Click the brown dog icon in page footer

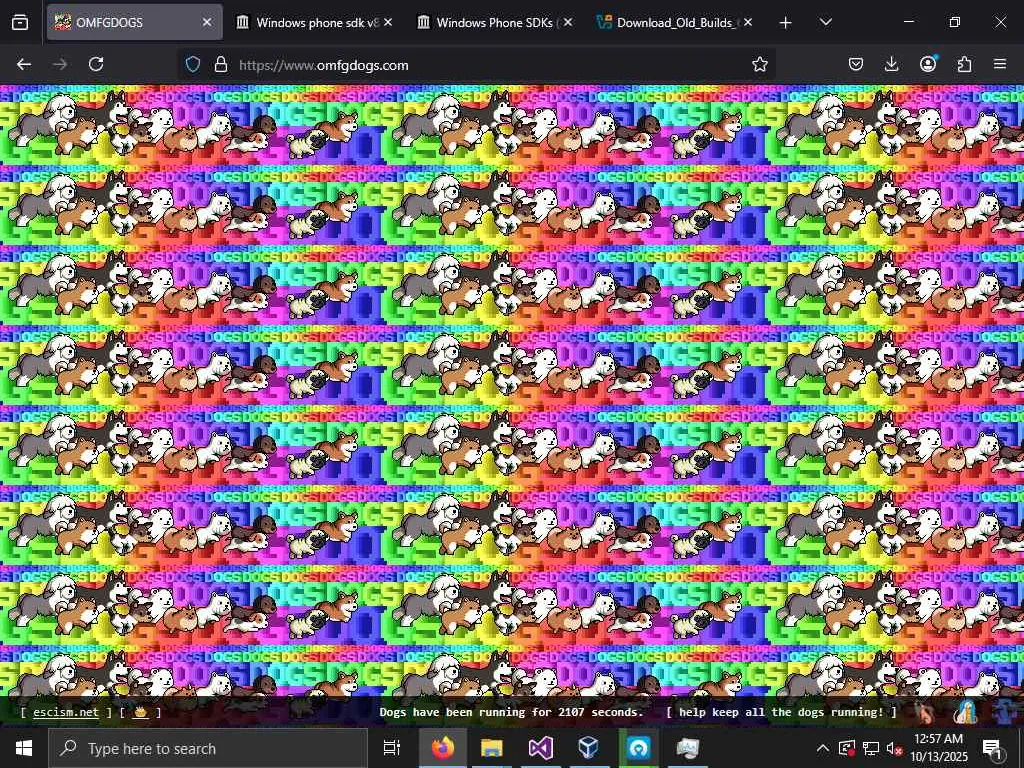(x=925, y=712)
